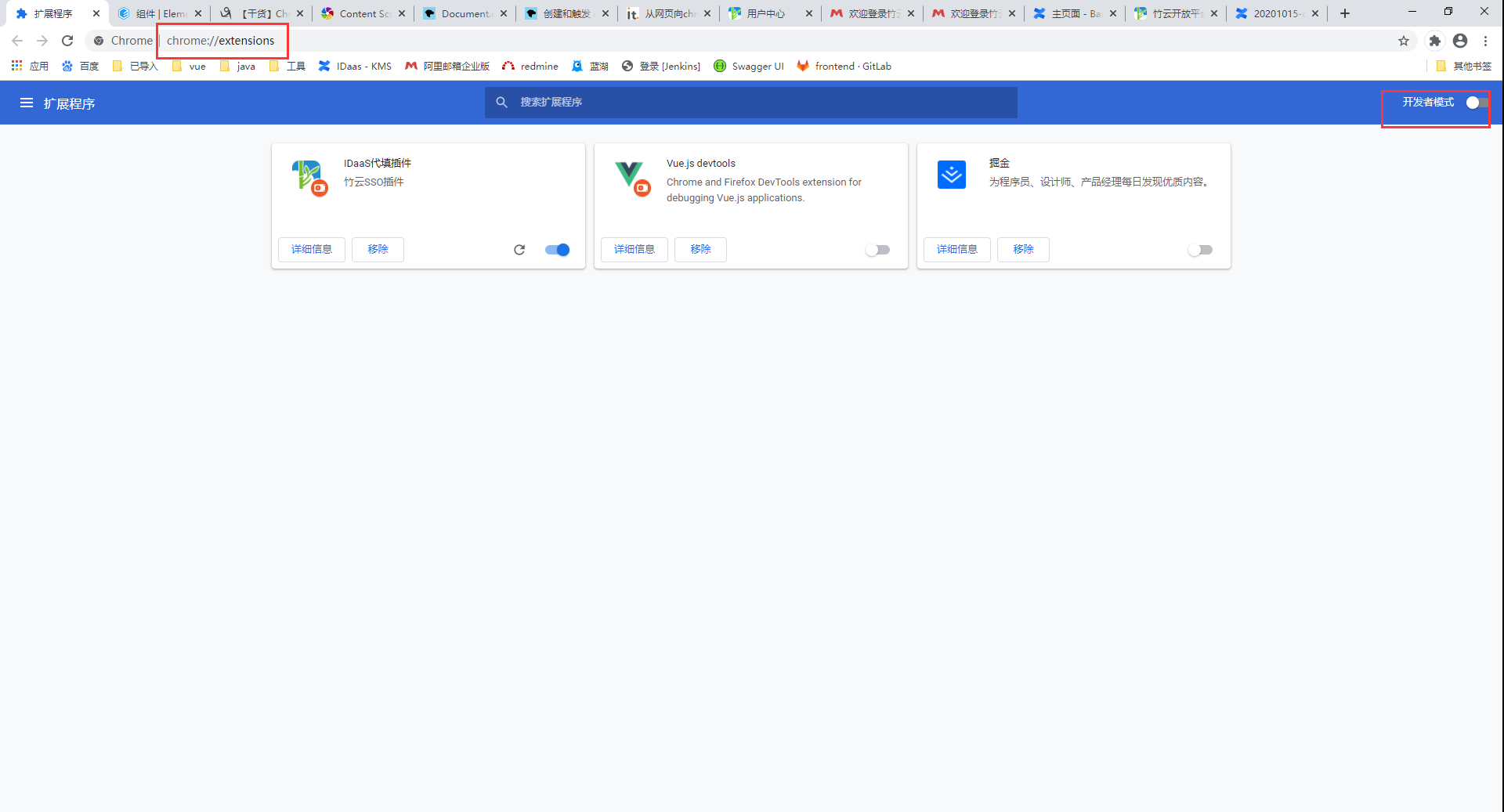This screenshot has height=812, width=1504.
Task: Open a new browser tab
Action: click(x=1345, y=13)
